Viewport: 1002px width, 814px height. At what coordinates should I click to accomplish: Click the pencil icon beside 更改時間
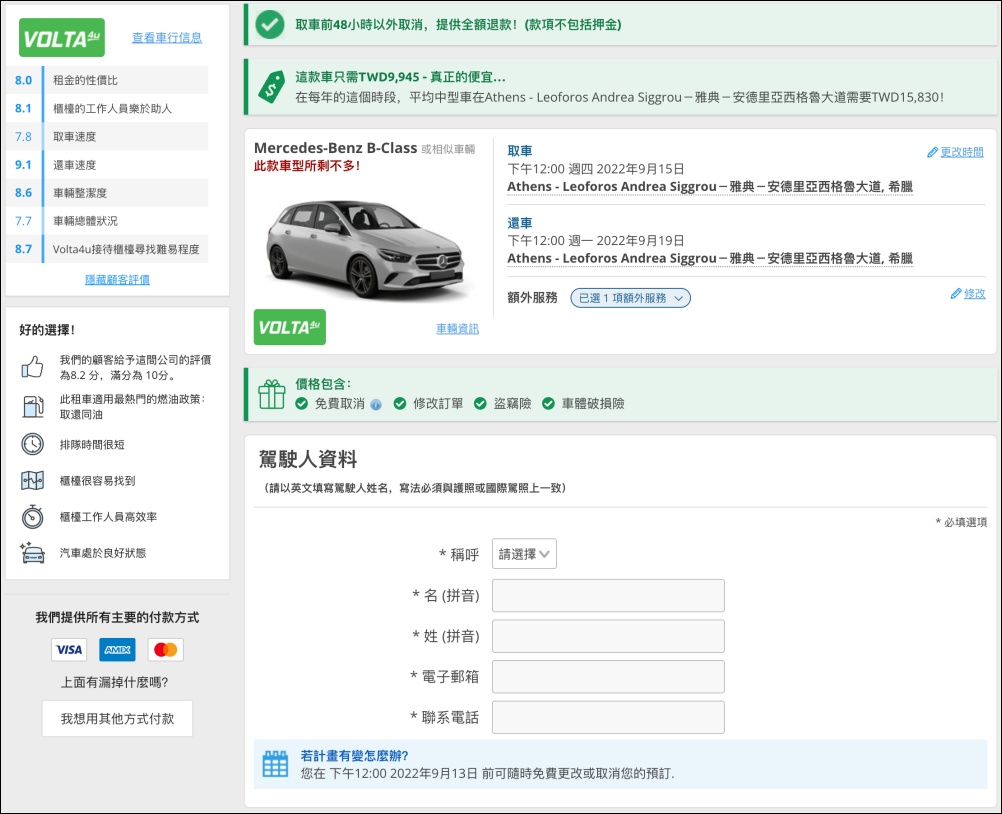click(932, 152)
